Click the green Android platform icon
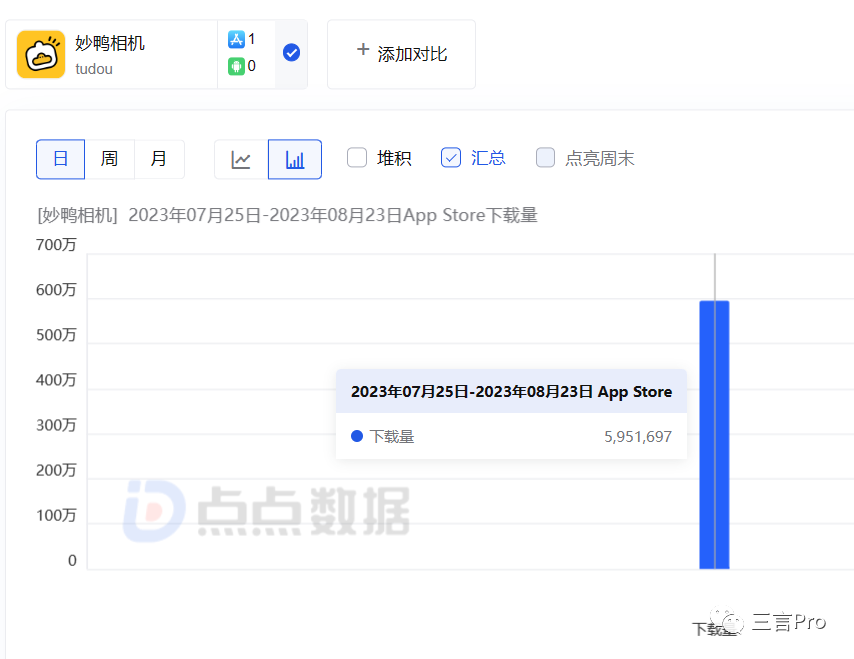 click(x=236, y=67)
